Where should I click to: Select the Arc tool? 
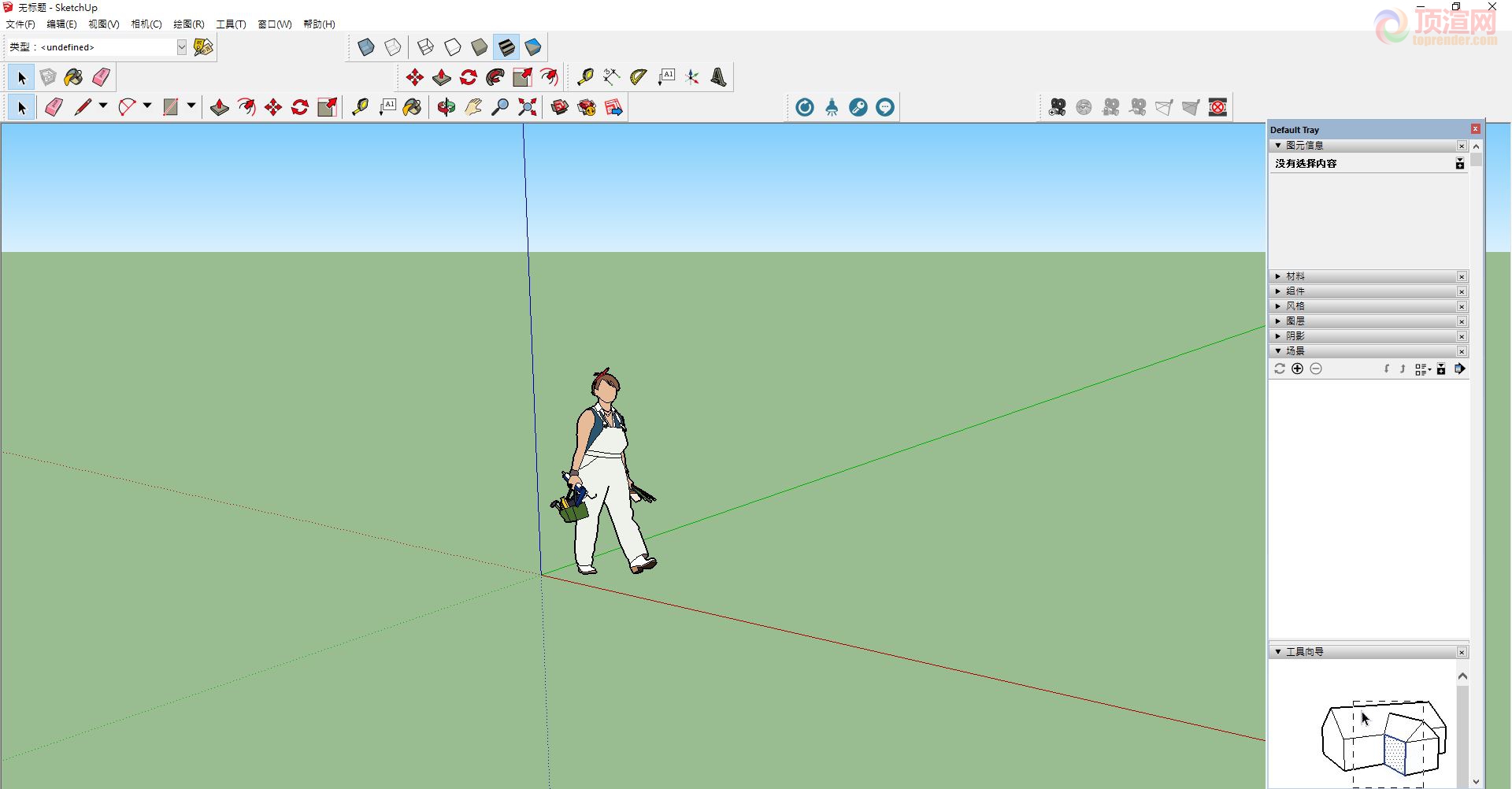coord(127,107)
